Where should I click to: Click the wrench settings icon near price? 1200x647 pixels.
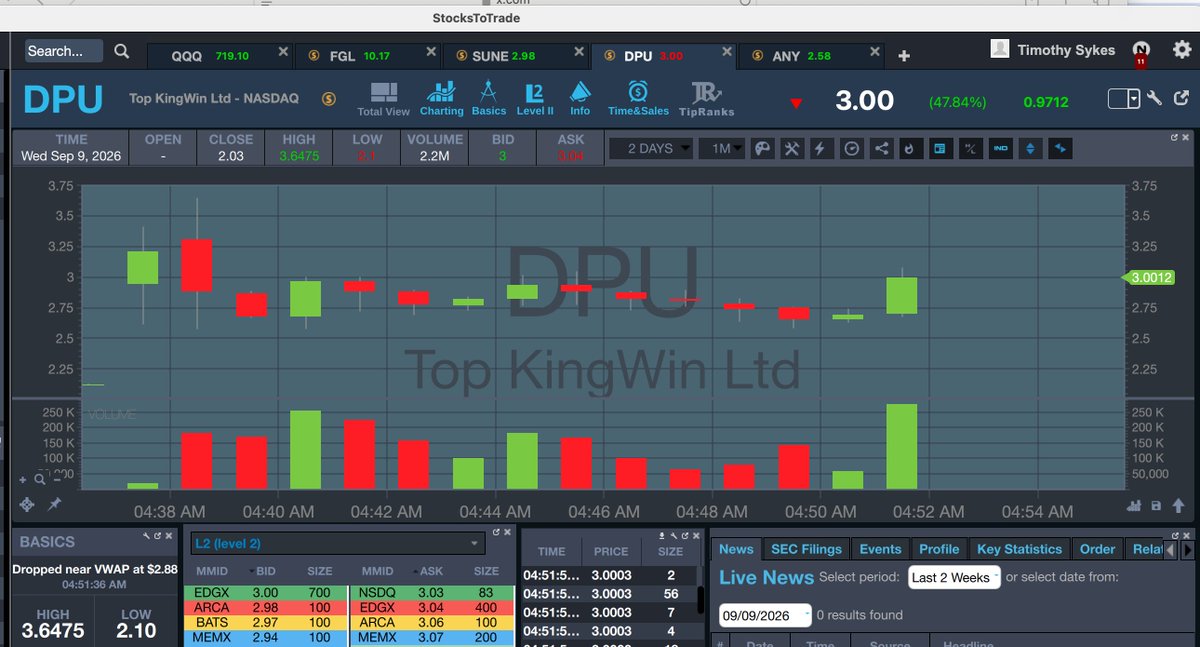(x=1154, y=99)
